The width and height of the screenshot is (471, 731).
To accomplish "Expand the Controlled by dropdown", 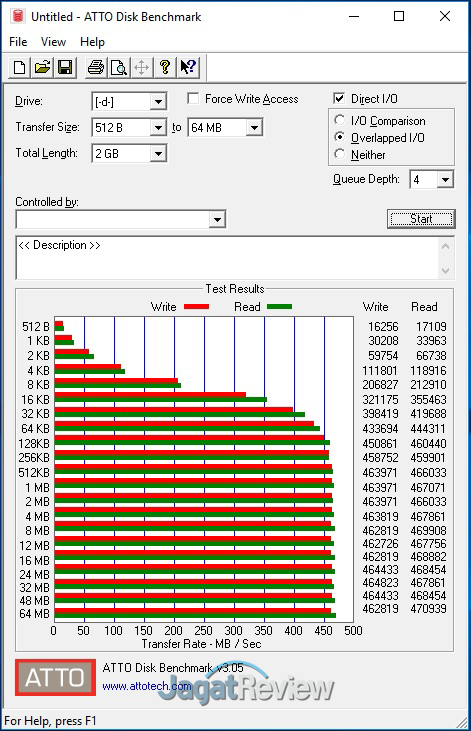I will coord(217,219).
